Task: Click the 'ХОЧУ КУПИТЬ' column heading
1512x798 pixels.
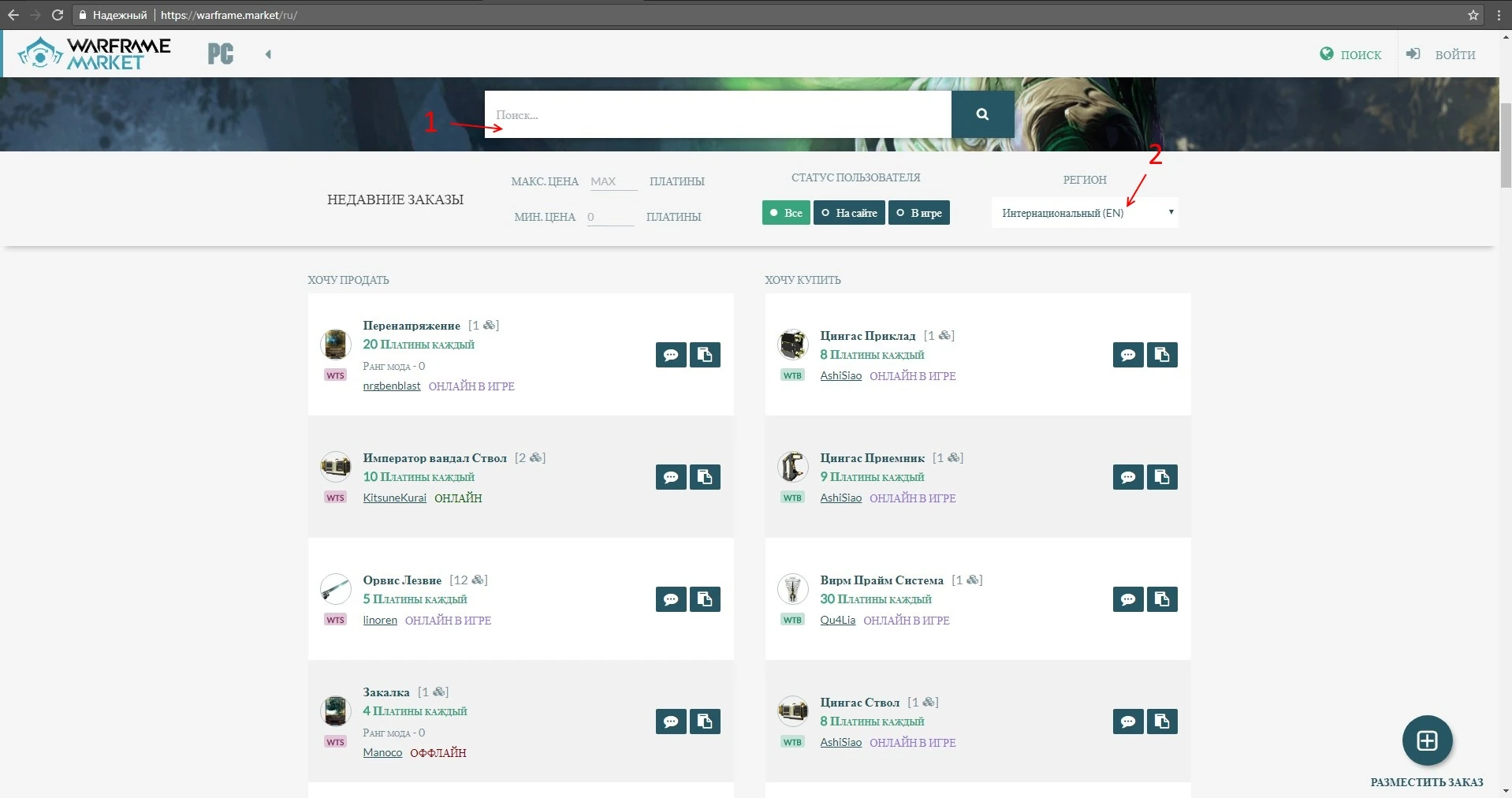Action: (803, 280)
